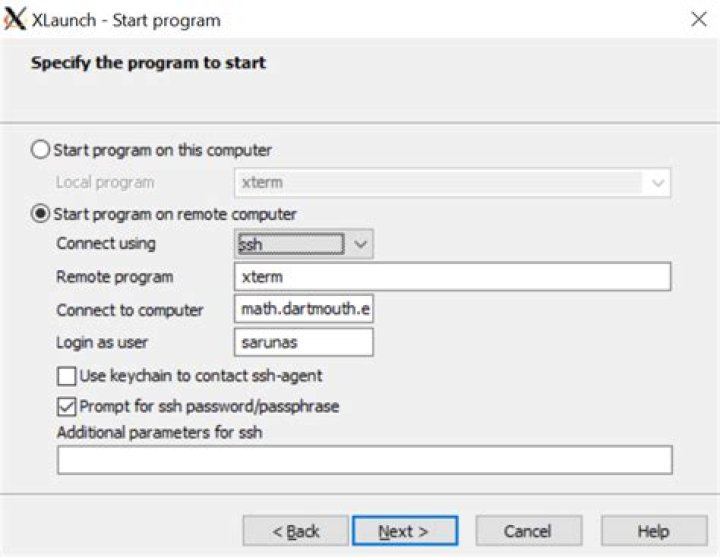Close the XLaunch dialog window

click(x=699, y=19)
